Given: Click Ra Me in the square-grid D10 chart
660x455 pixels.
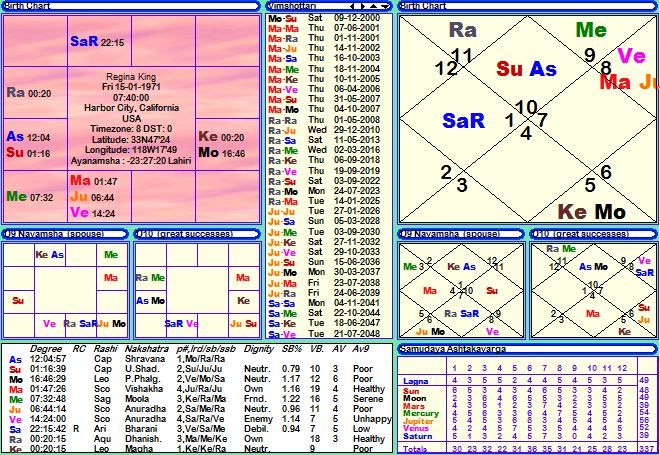Looking at the screenshot, I should click(x=150, y=278).
